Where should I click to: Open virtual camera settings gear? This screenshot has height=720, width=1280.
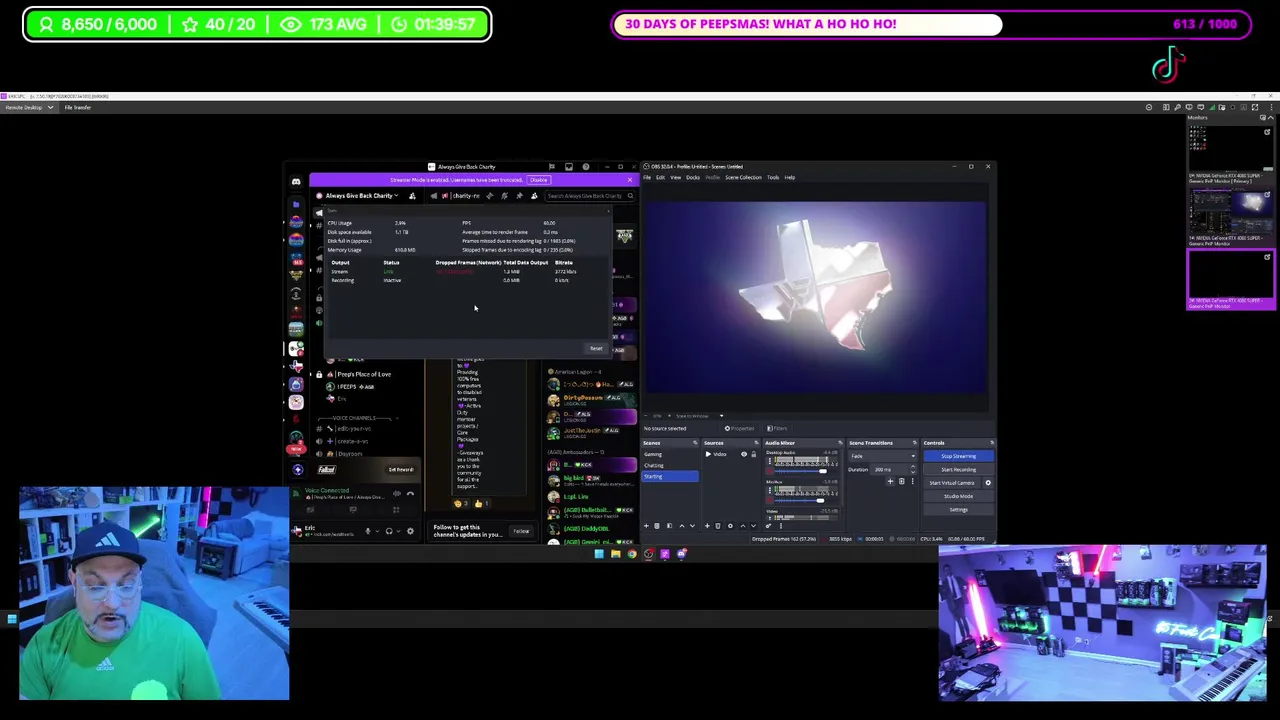988,483
